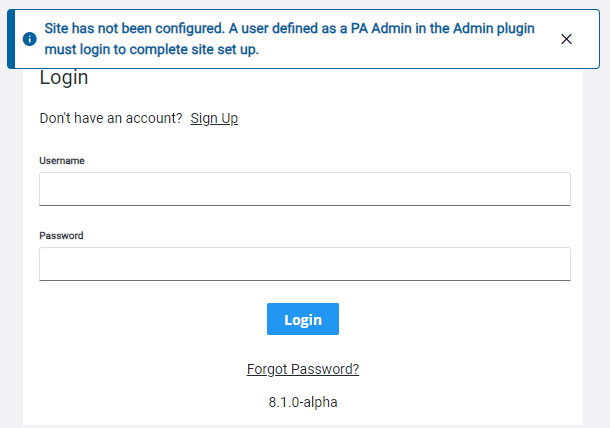610x428 pixels.
Task: Select the 8.1.0-alpha version text
Action: 303,402
